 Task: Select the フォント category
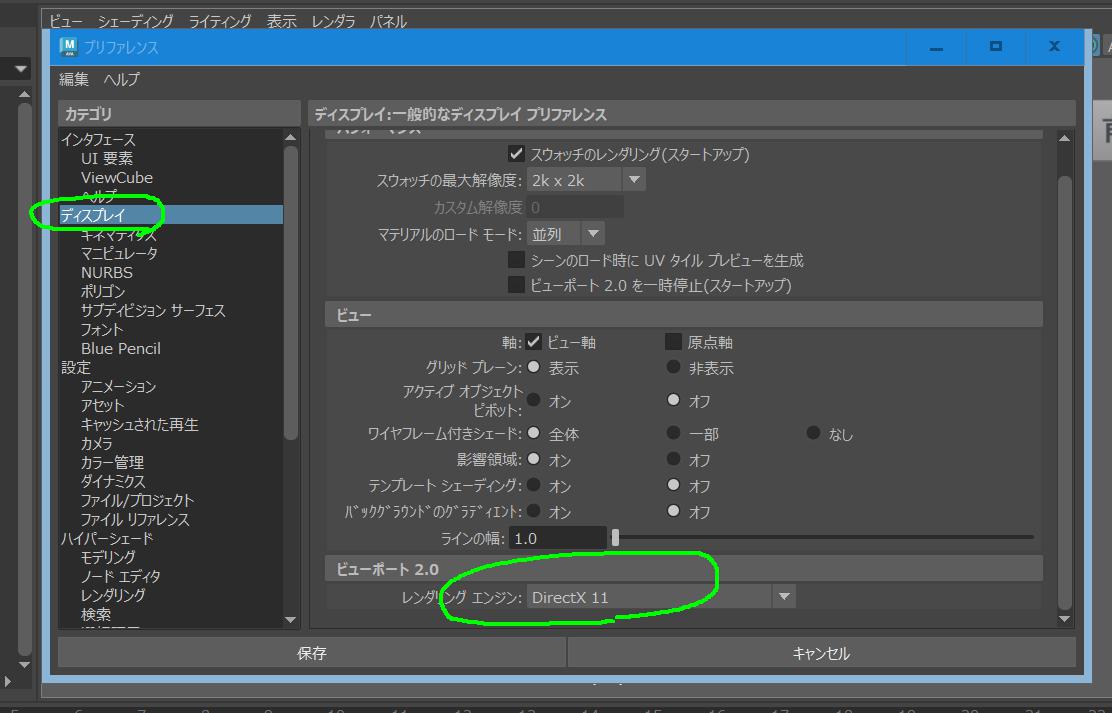point(102,329)
